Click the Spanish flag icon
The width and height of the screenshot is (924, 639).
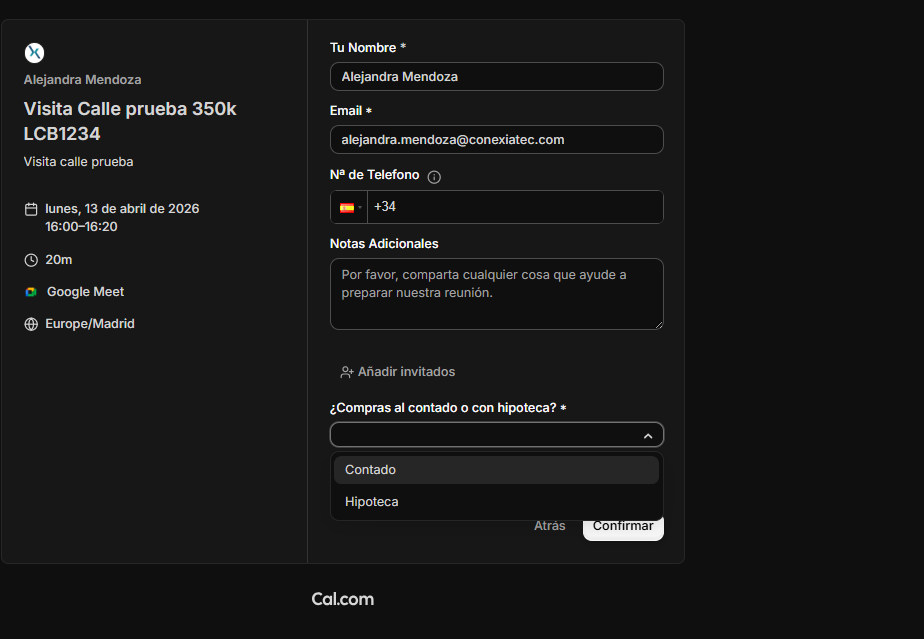click(346, 208)
